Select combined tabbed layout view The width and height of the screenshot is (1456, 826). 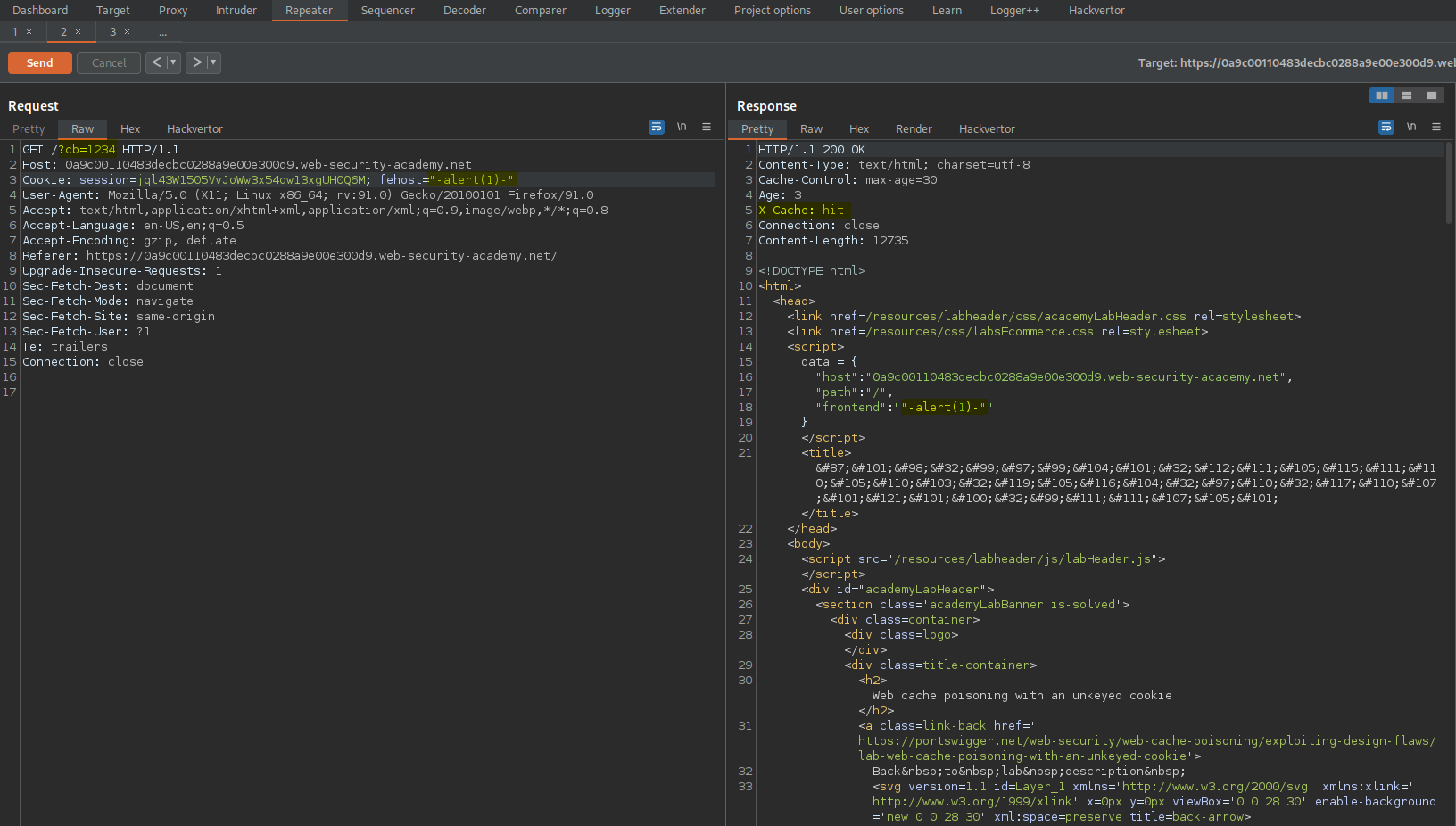pyautogui.click(x=1432, y=95)
